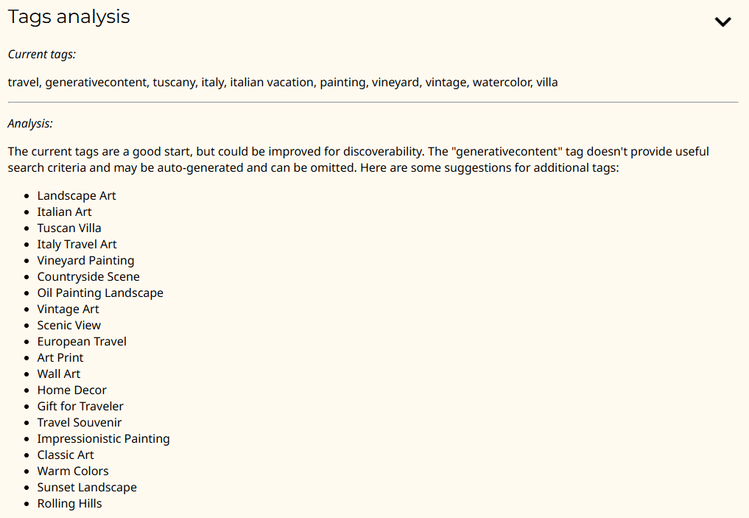Click the Italian Art suggestion
This screenshot has width=749, height=518.
64,212
